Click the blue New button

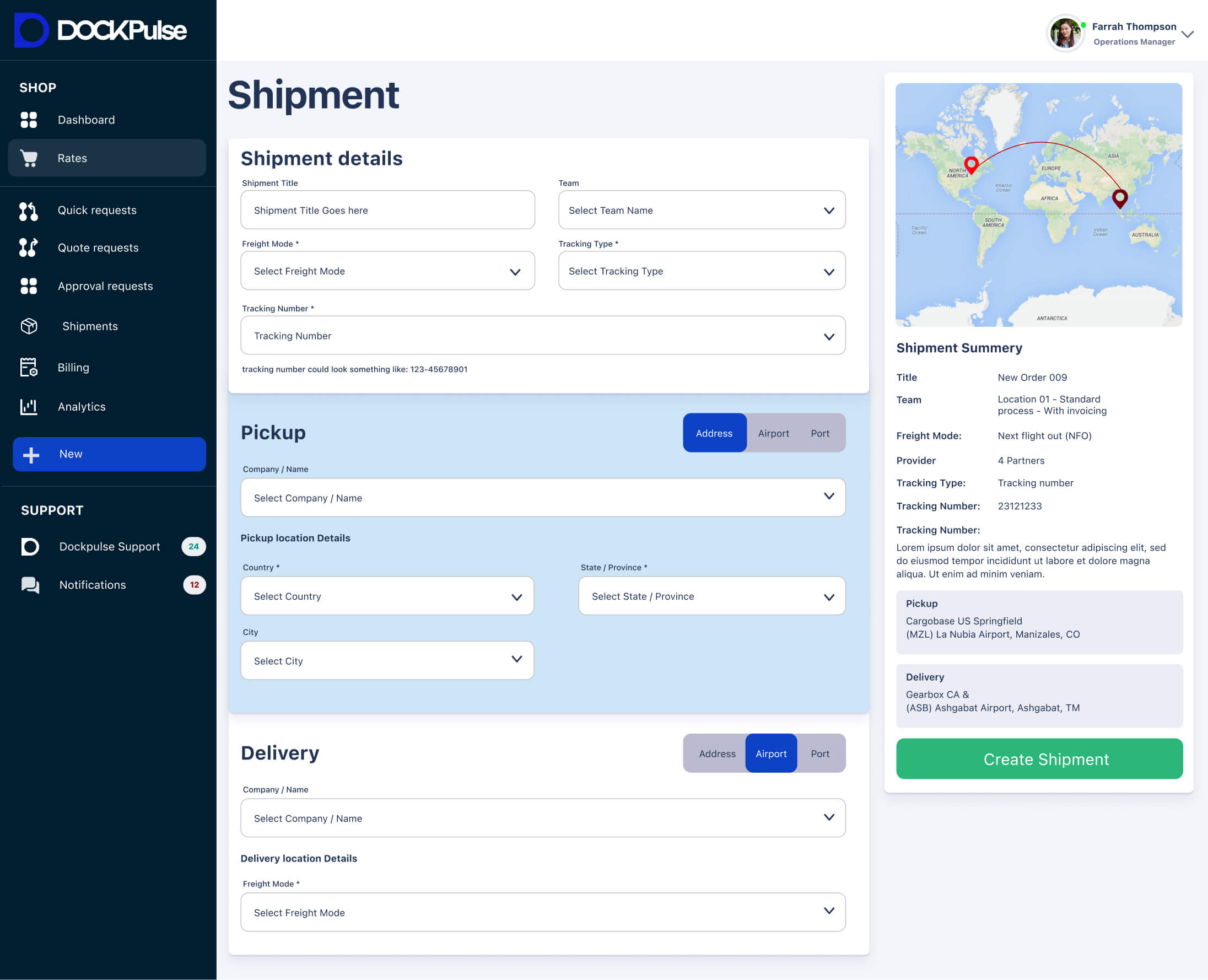109,454
